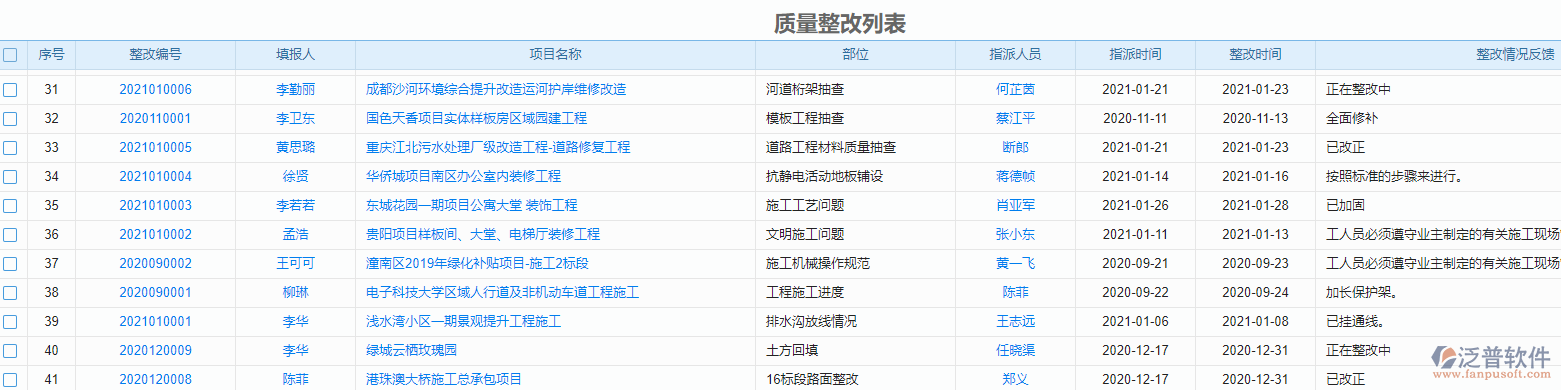Open rectification record 2021010002
Image resolution: width=1561 pixels, height=390 pixels.
(x=155, y=235)
